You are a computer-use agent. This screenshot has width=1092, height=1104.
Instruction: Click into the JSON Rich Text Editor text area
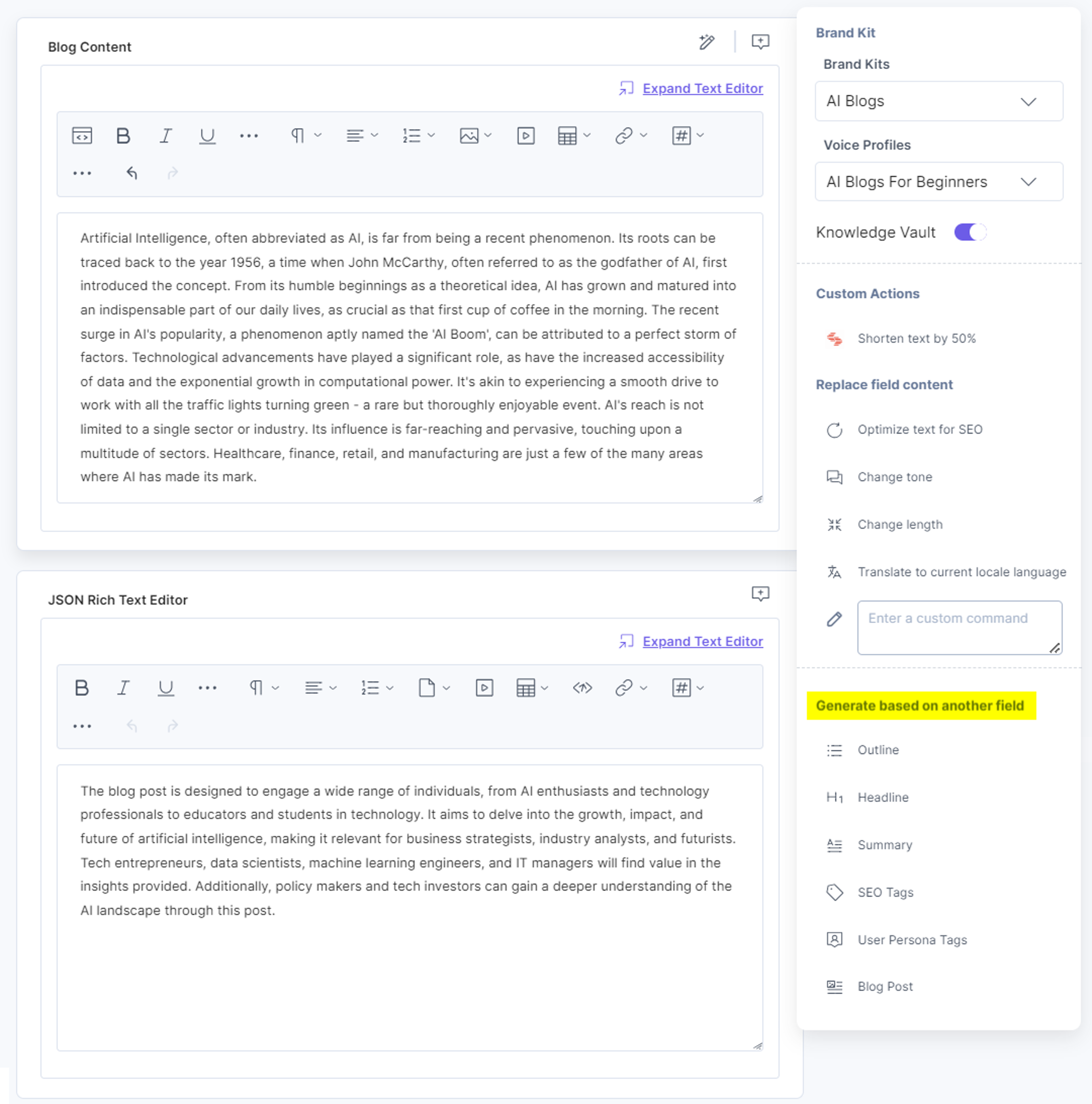pos(410,907)
